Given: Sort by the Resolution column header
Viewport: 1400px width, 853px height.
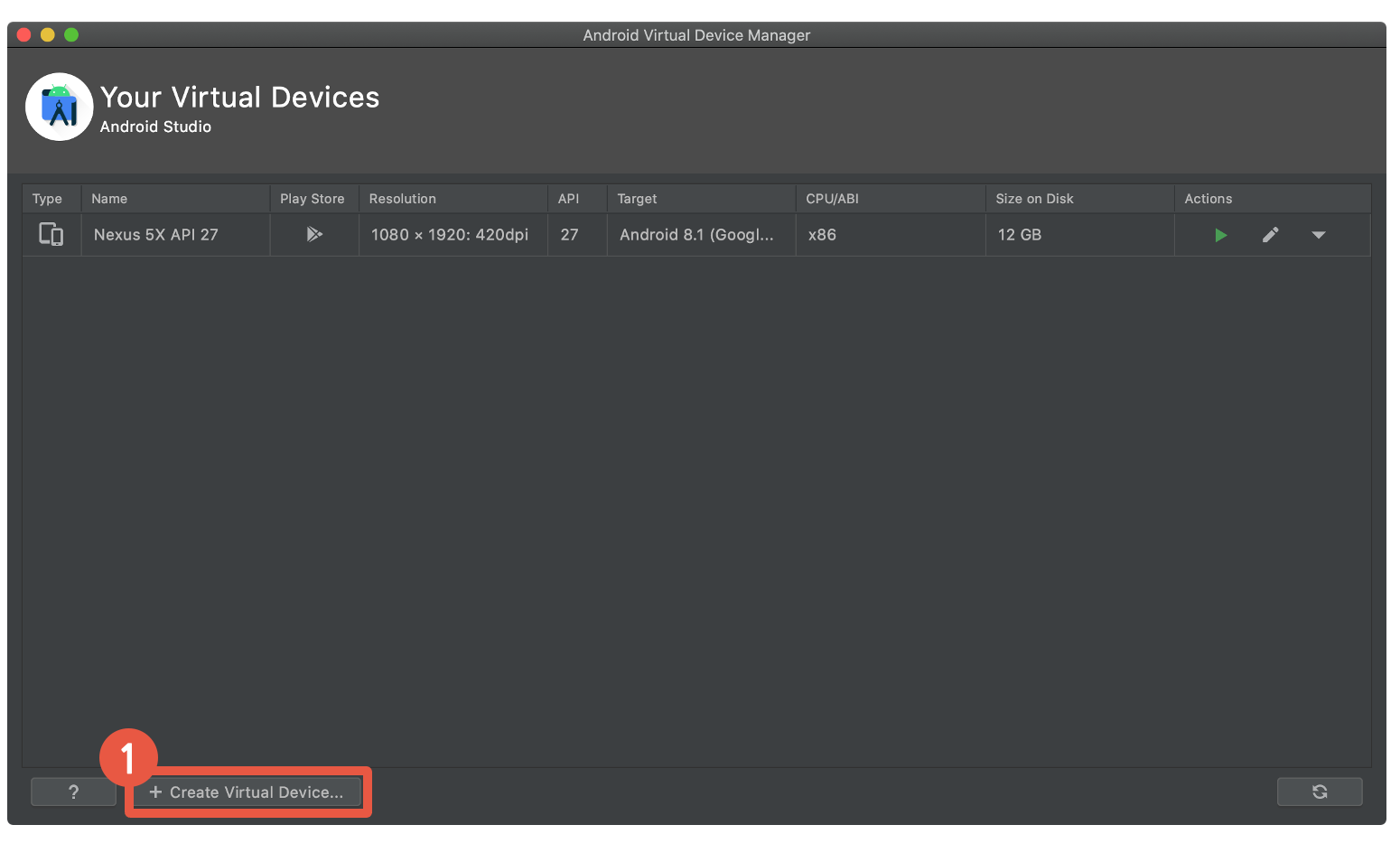Looking at the screenshot, I should pos(453,199).
